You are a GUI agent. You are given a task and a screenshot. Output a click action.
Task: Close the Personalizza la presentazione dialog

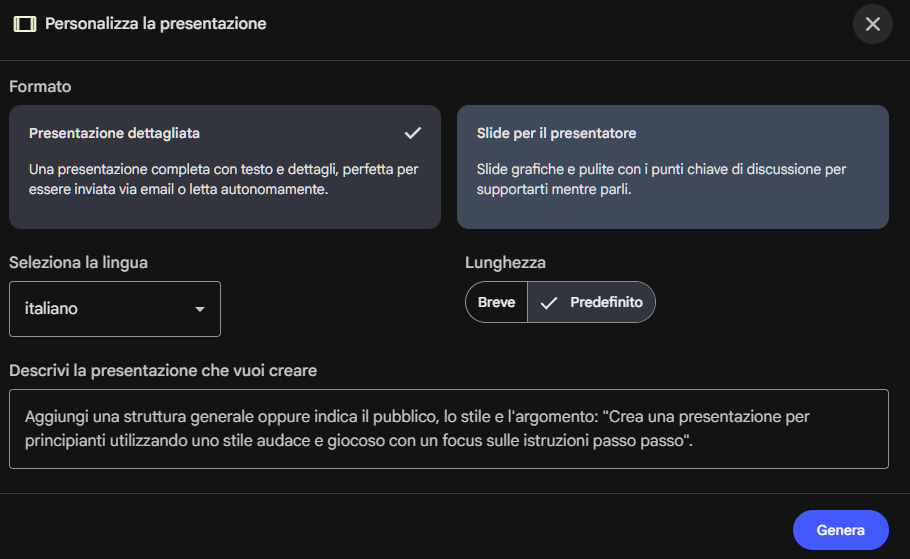[872, 24]
